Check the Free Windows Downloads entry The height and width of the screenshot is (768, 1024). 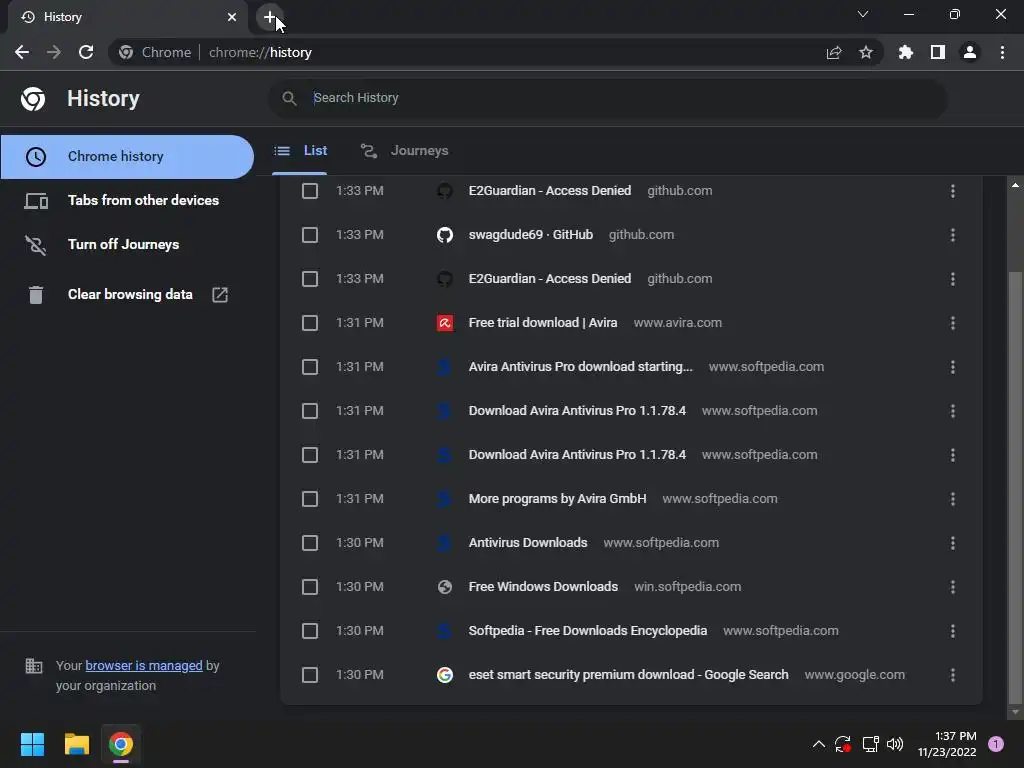tap(310, 587)
